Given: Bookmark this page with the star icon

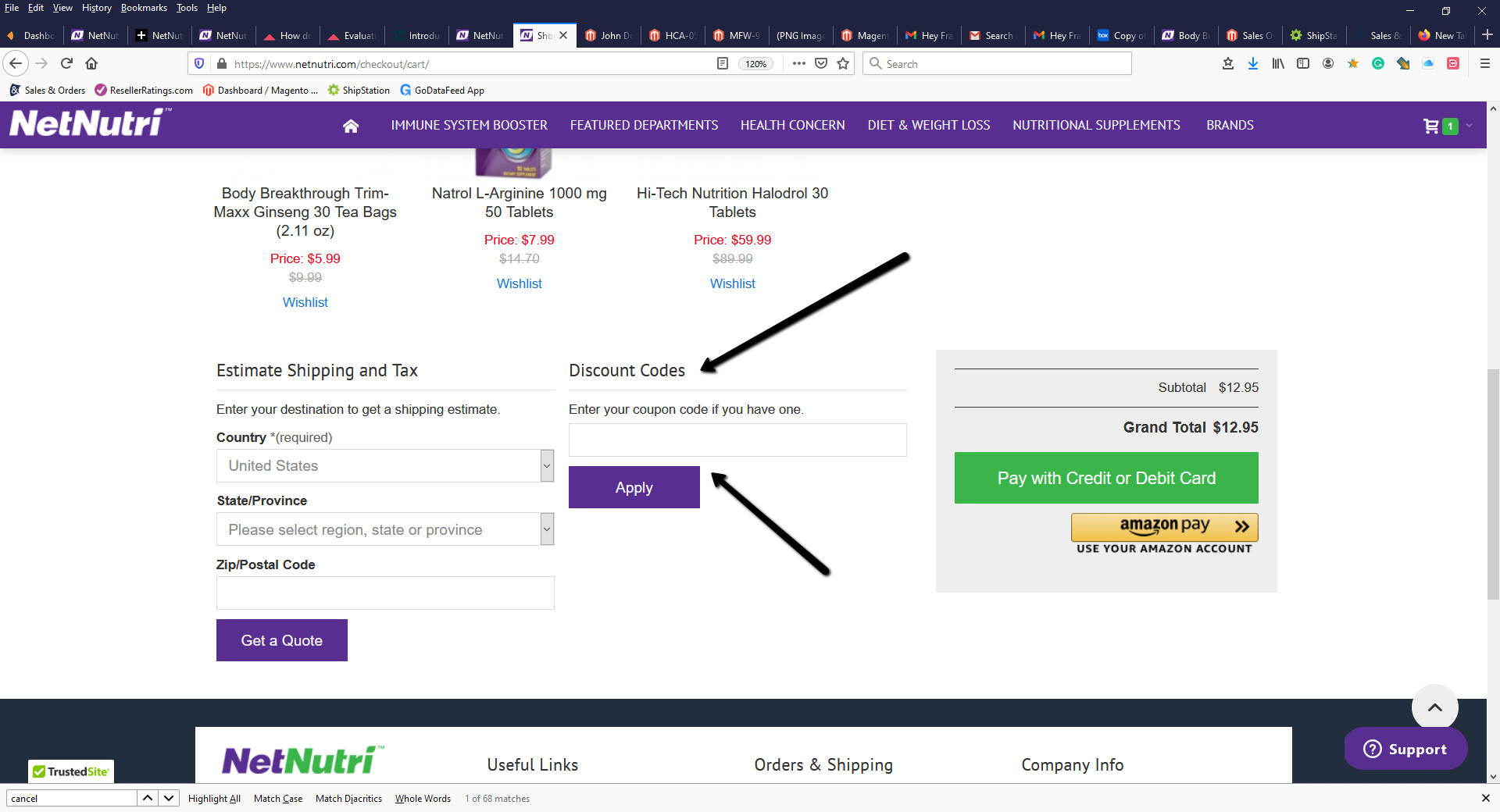Looking at the screenshot, I should (x=843, y=64).
